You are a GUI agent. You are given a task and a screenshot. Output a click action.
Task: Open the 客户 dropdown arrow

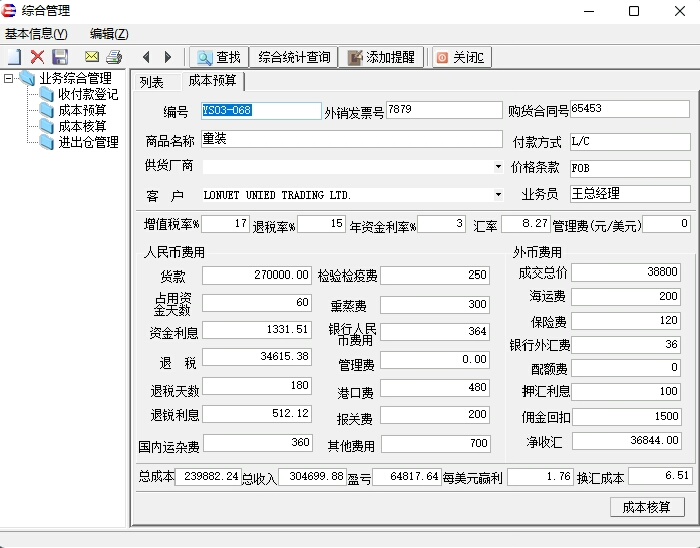pyautogui.click(x=498, y=195)
